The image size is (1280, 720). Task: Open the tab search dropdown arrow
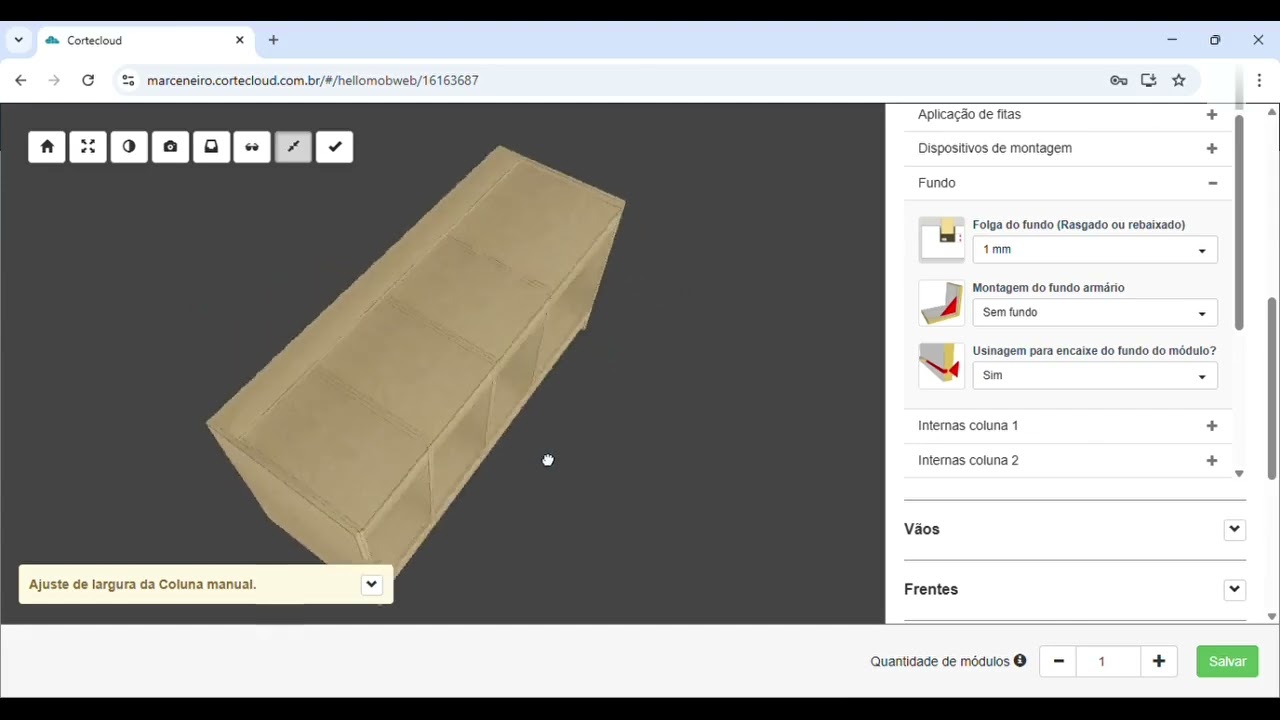coord(18,41)
